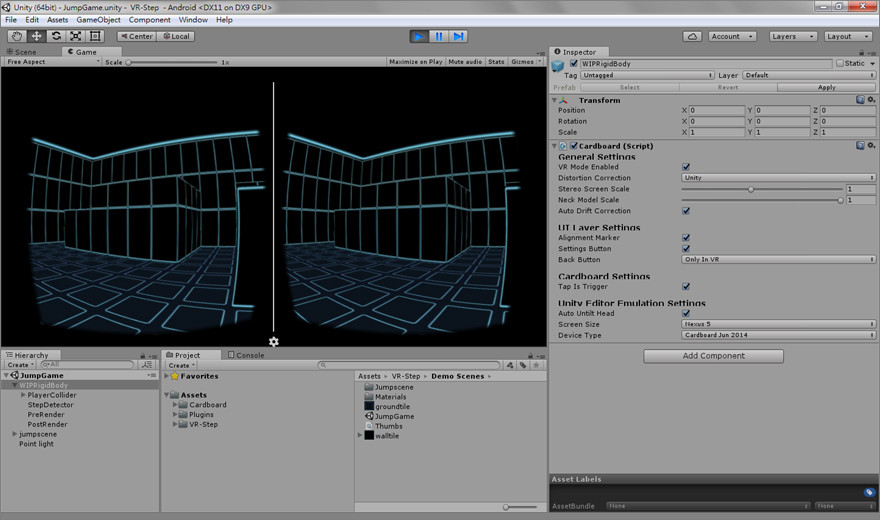Select the Hand tool in toolbar
Screen dimensions: 880x520
tap(17, 36)
